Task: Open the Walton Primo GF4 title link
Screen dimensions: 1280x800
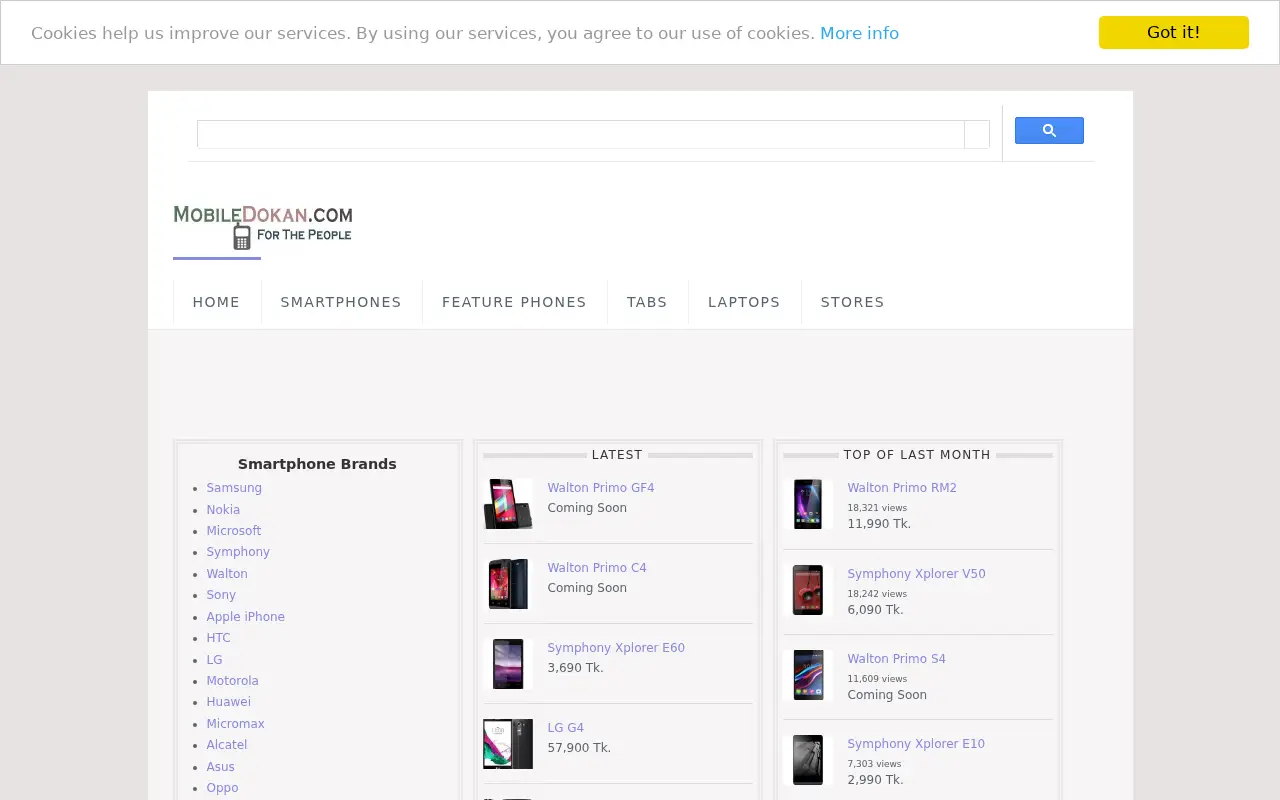Action: [x=601, y=488]
